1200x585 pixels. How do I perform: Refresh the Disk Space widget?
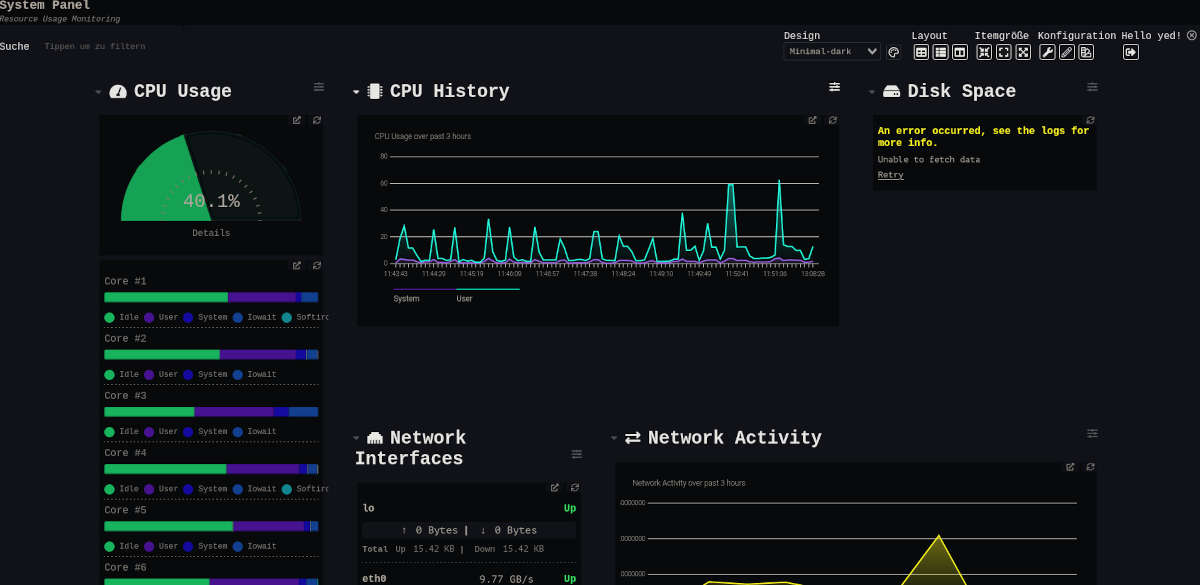pos(1091,120)
